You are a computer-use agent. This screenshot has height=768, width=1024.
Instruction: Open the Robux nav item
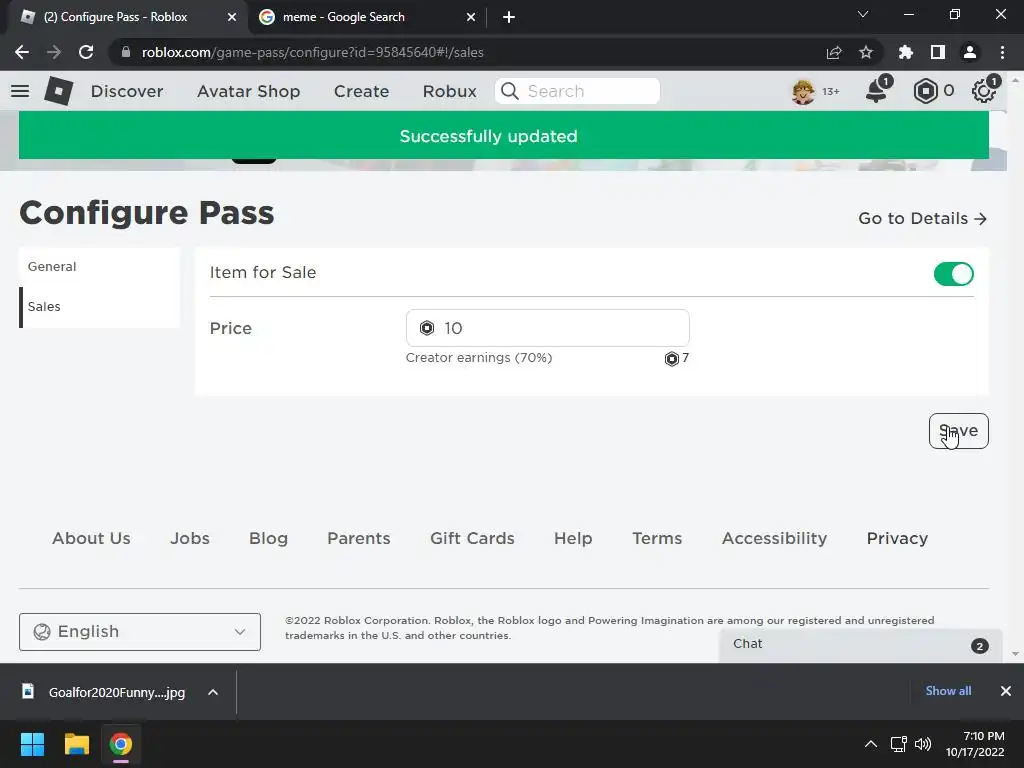coord(449,91)
